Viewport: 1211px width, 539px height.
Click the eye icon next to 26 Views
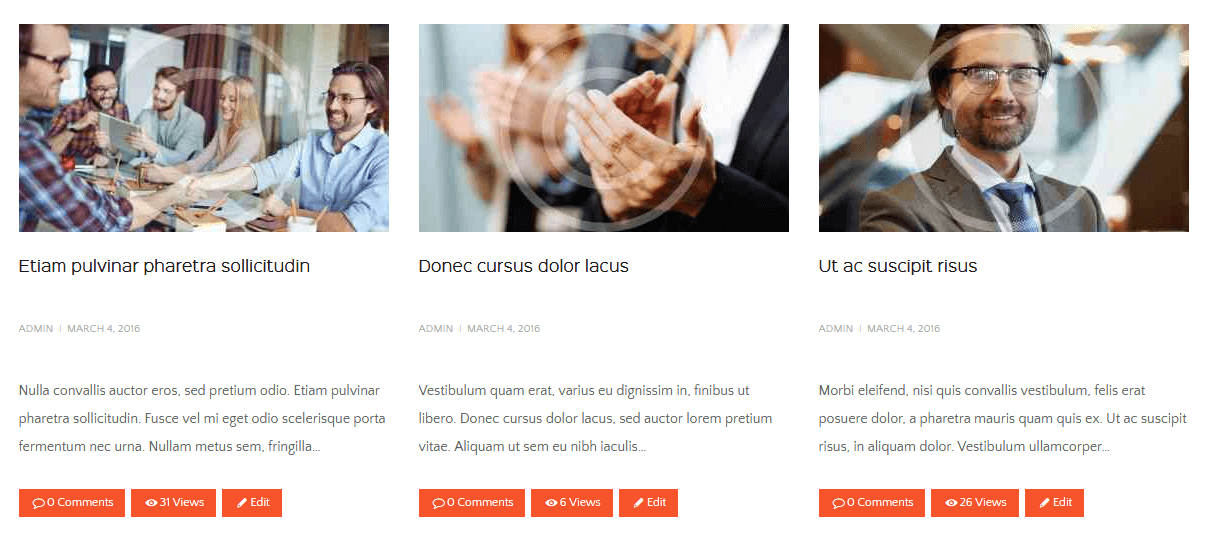pyautogui.click(x=951, y=503)
